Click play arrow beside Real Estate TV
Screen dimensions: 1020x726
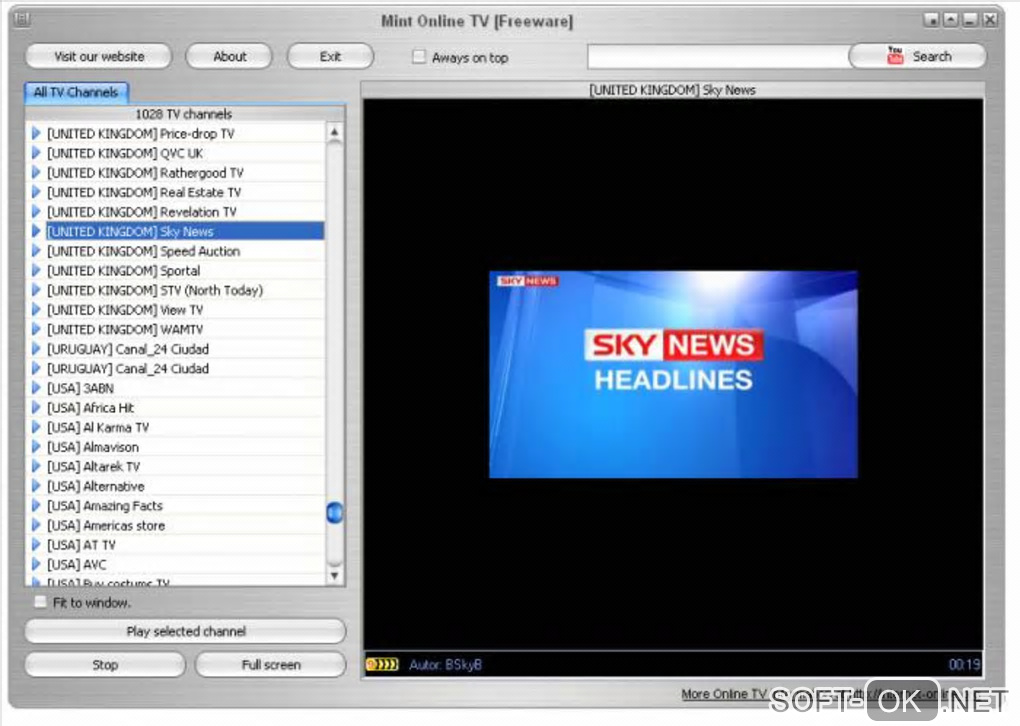(x=36, y=192)
